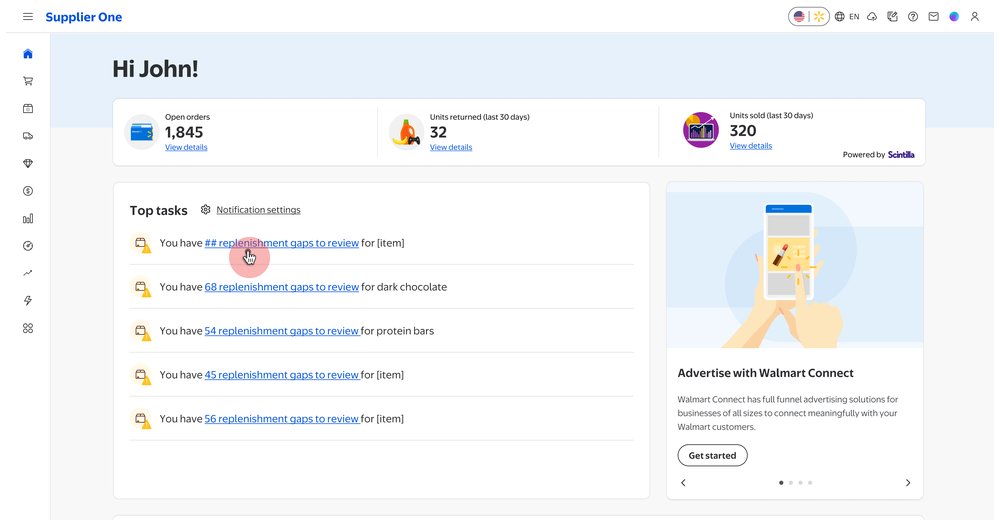View details for Open orders
The width and height of the screenshot is (1000, 520).
[186, 147]
